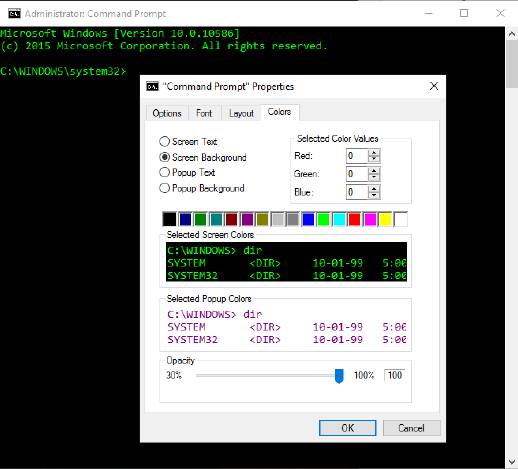Click OK to apply properties

(x=347, y=428)
